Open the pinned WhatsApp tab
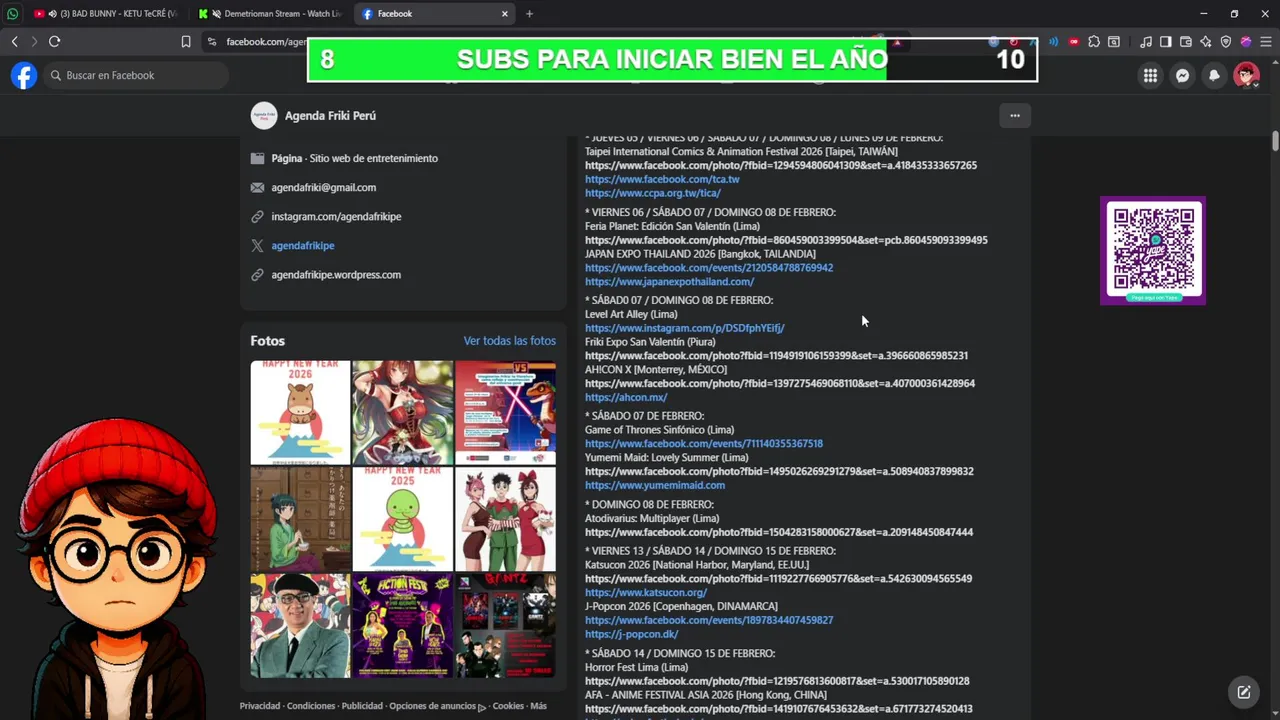 (13, 14)
